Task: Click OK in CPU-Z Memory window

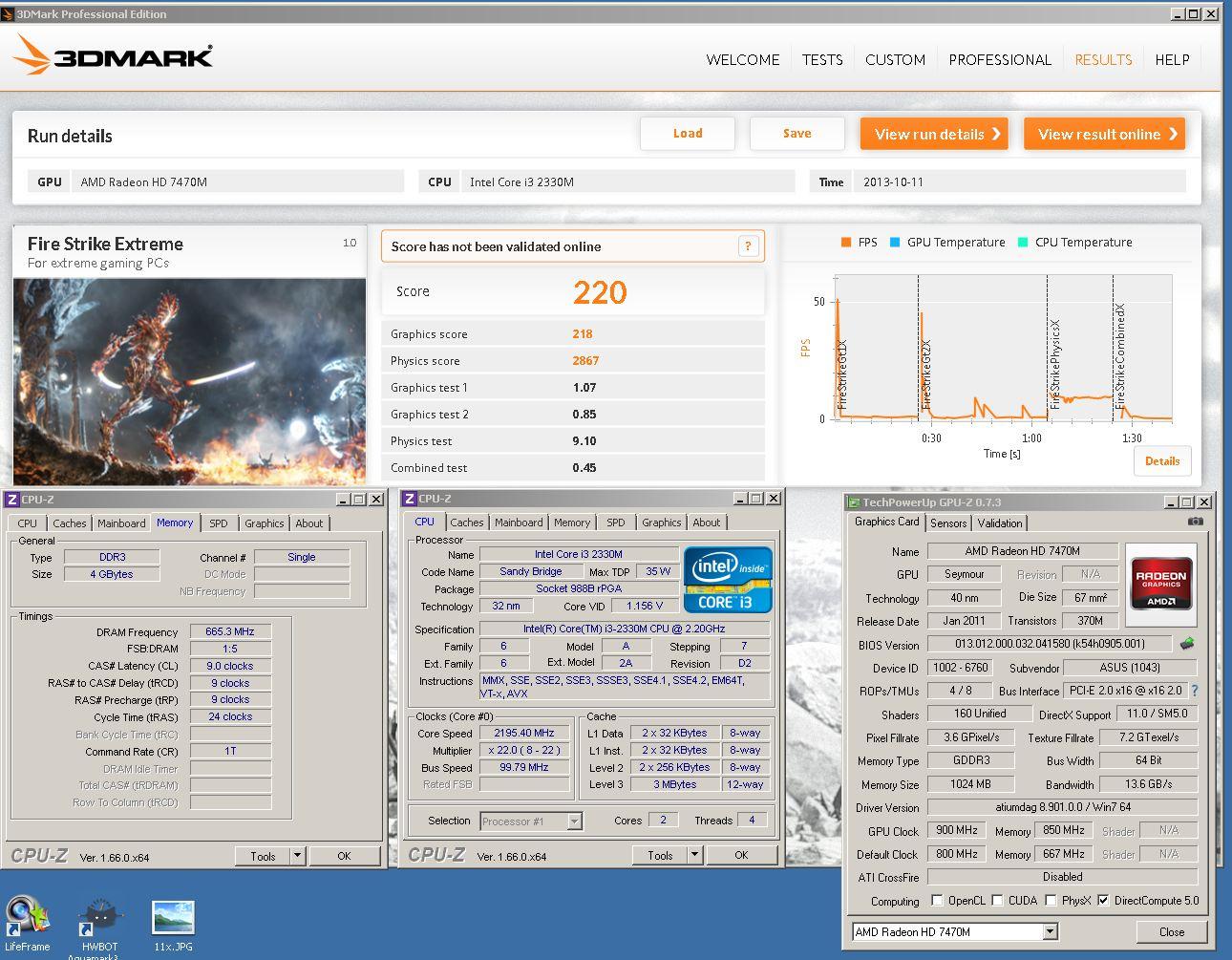Action: 344,856
